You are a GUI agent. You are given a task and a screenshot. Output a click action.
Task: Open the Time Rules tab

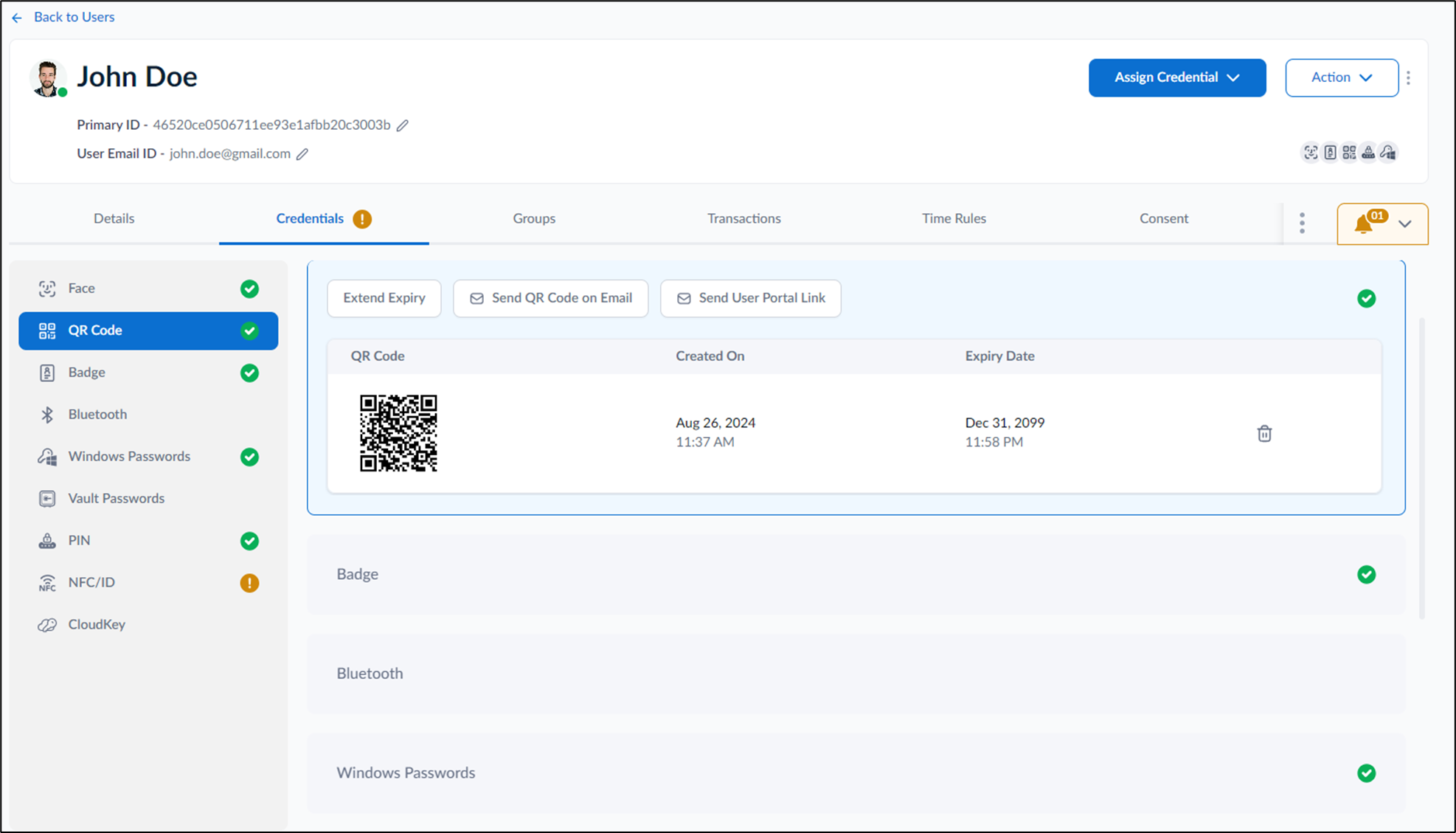pos(954,219)
